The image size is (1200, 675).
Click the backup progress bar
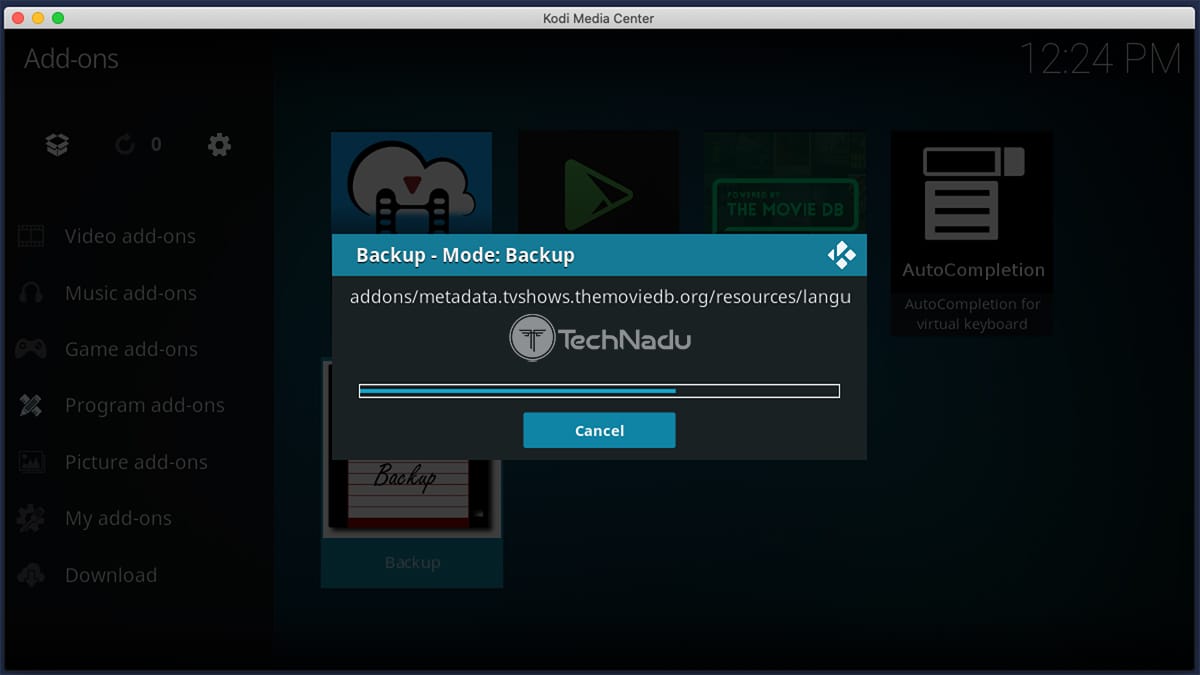coord(599,391)
